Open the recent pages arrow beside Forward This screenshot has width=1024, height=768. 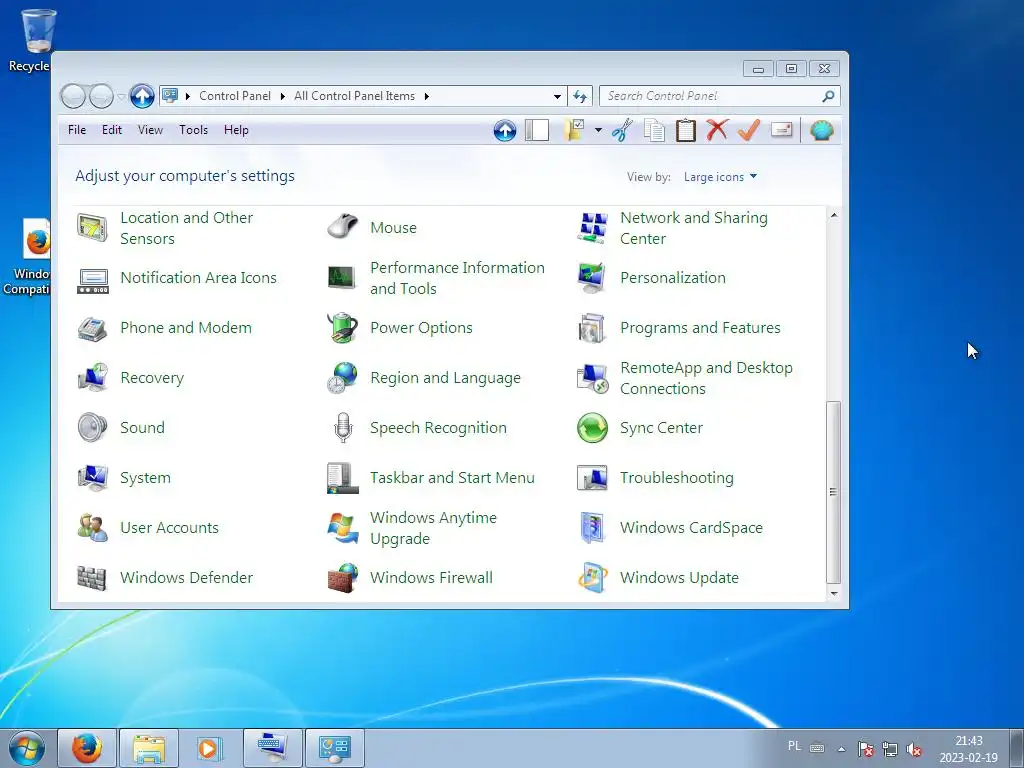120,97
